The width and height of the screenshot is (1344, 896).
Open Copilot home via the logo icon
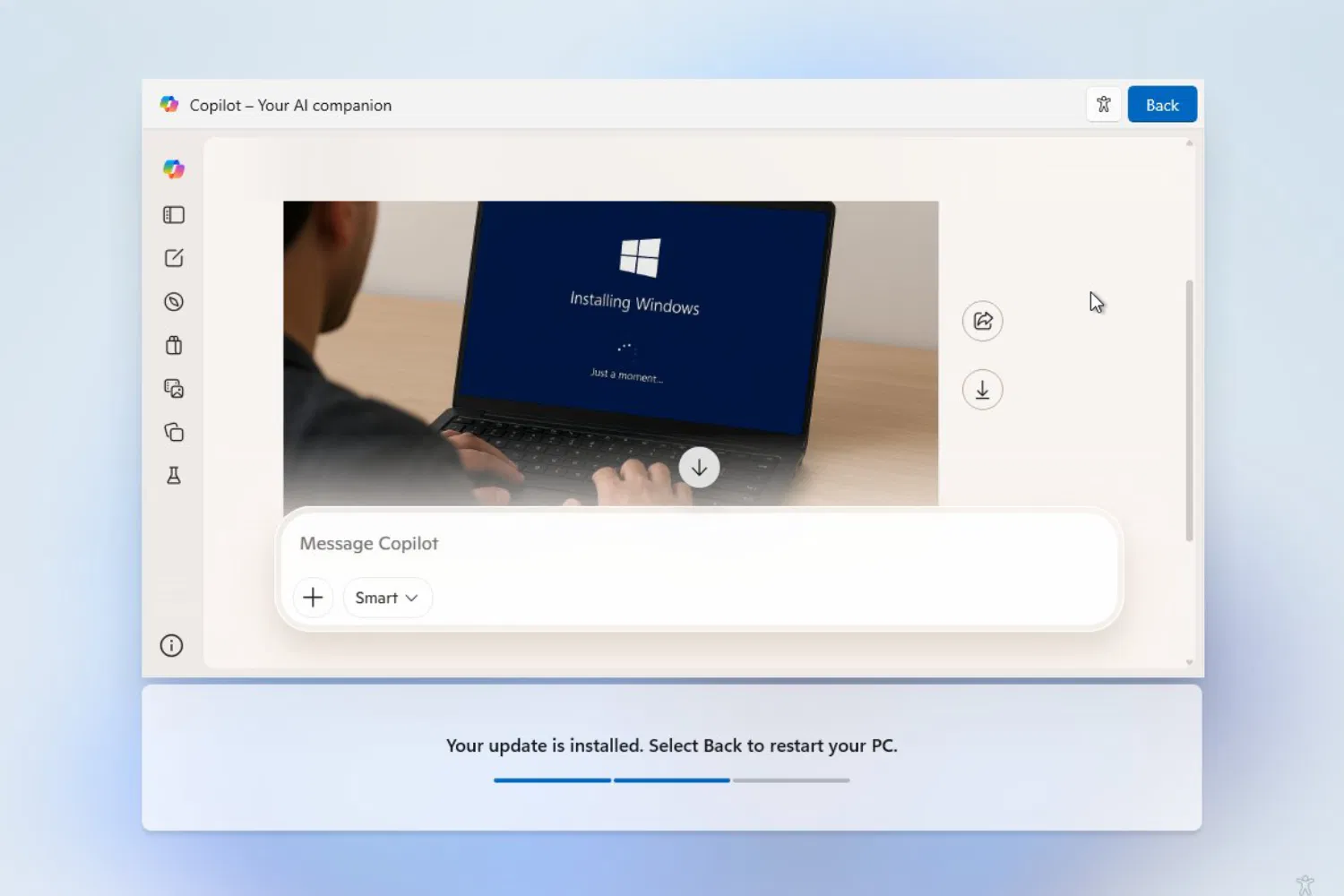(173, 168)
